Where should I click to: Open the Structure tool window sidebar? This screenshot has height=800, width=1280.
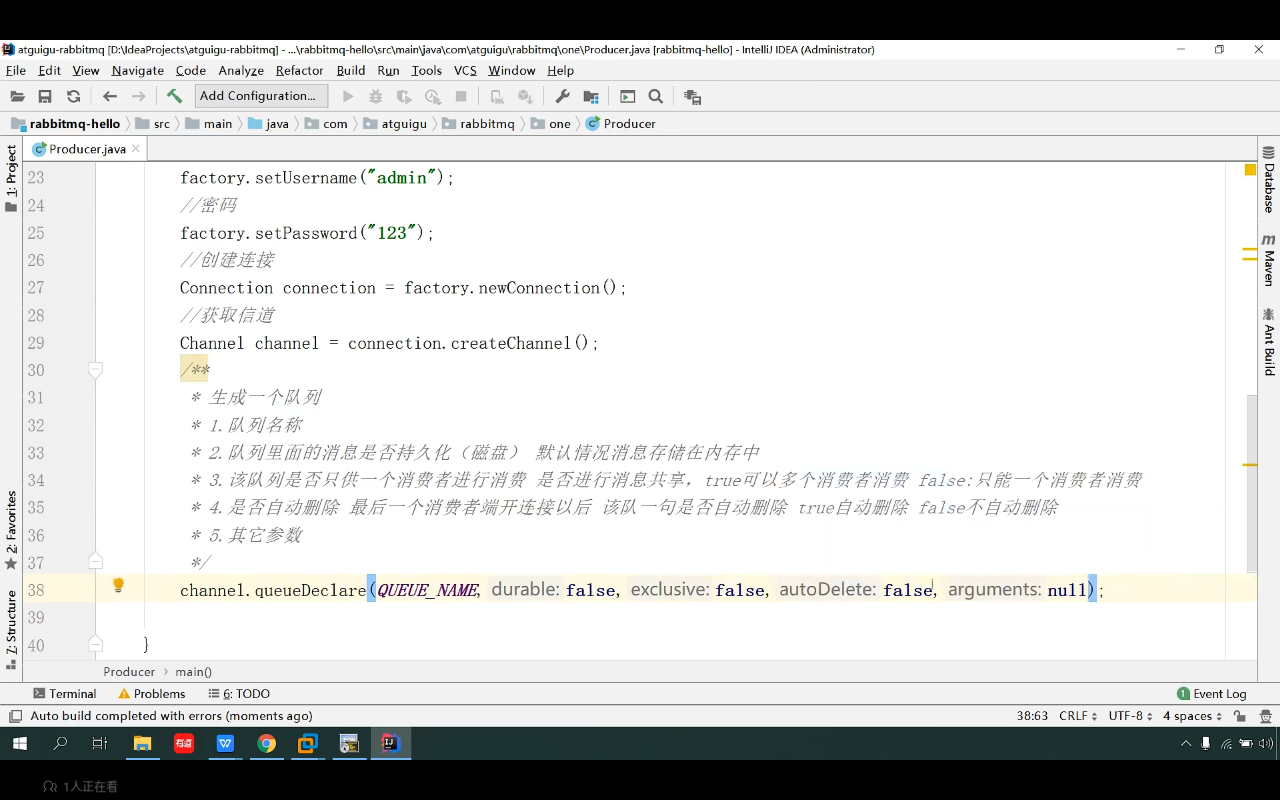point(11,630)
